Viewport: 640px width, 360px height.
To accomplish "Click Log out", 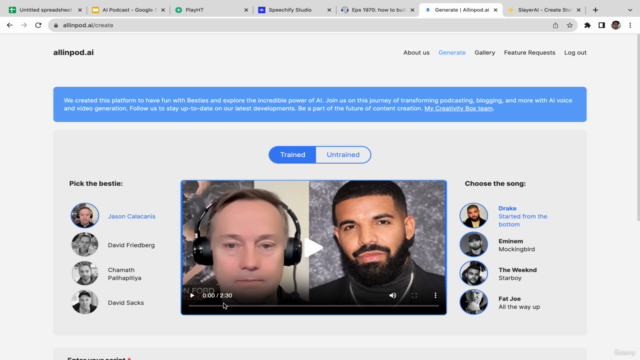I will coord(575,53).
